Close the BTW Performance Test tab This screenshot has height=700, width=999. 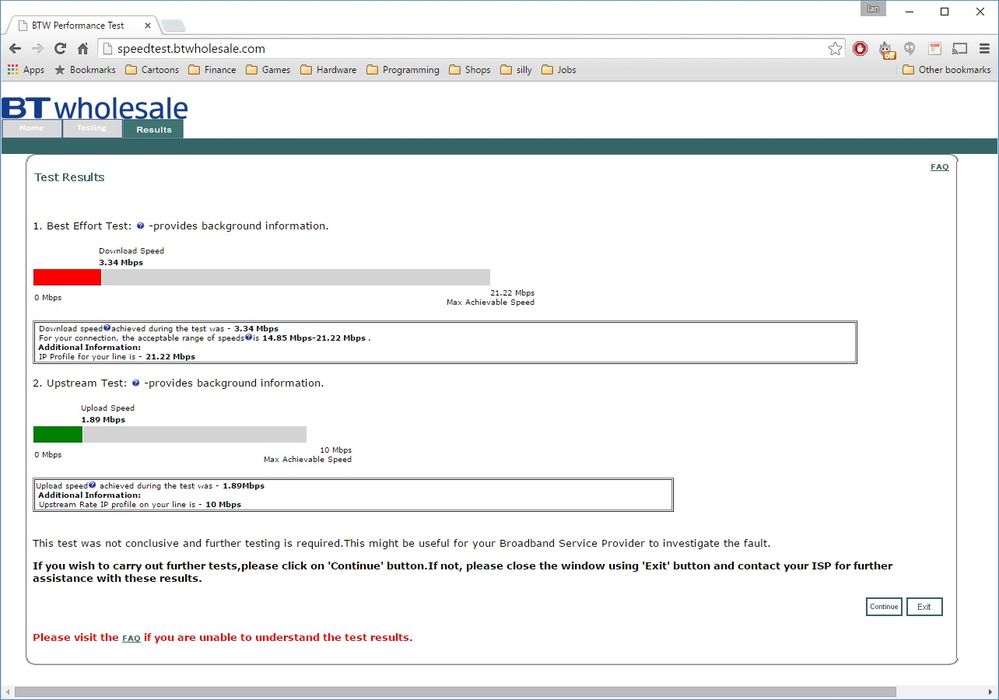point(147,25)
